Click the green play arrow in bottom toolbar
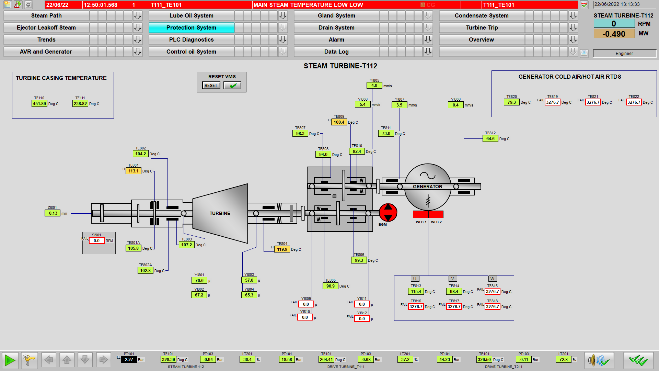The image size is (659, 371). click(x=10, y=360)
